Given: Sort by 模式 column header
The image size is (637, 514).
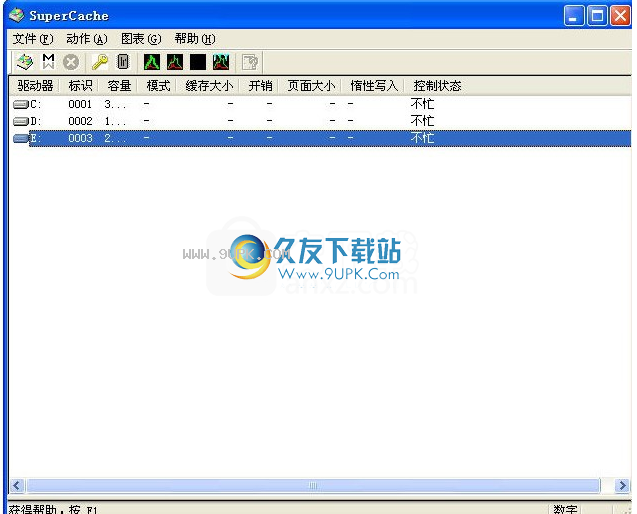Looking at the screenshot, I should coord(158,86).
